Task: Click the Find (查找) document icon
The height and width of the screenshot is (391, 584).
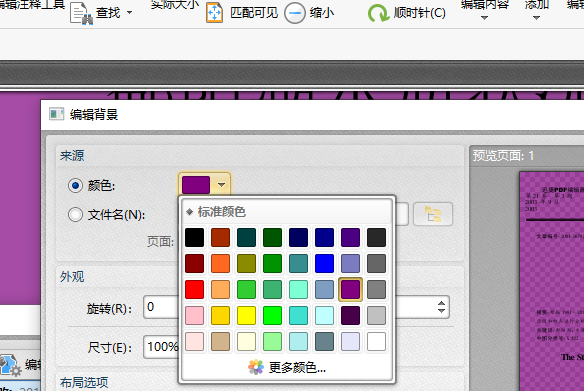Action: [81, 13]
